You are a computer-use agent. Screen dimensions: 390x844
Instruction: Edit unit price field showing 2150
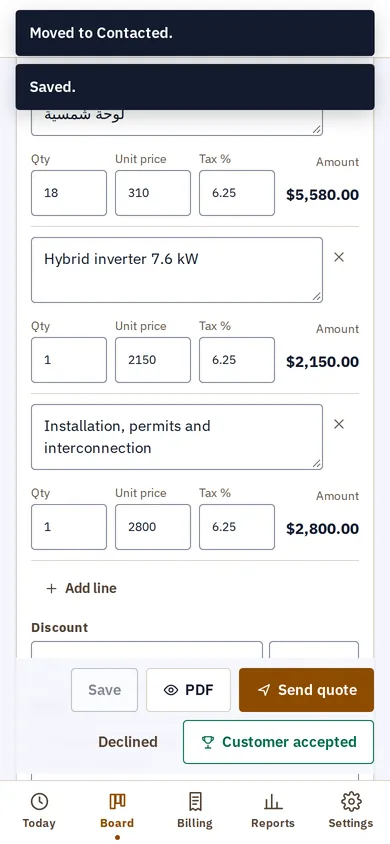click(x=153, y=360)
